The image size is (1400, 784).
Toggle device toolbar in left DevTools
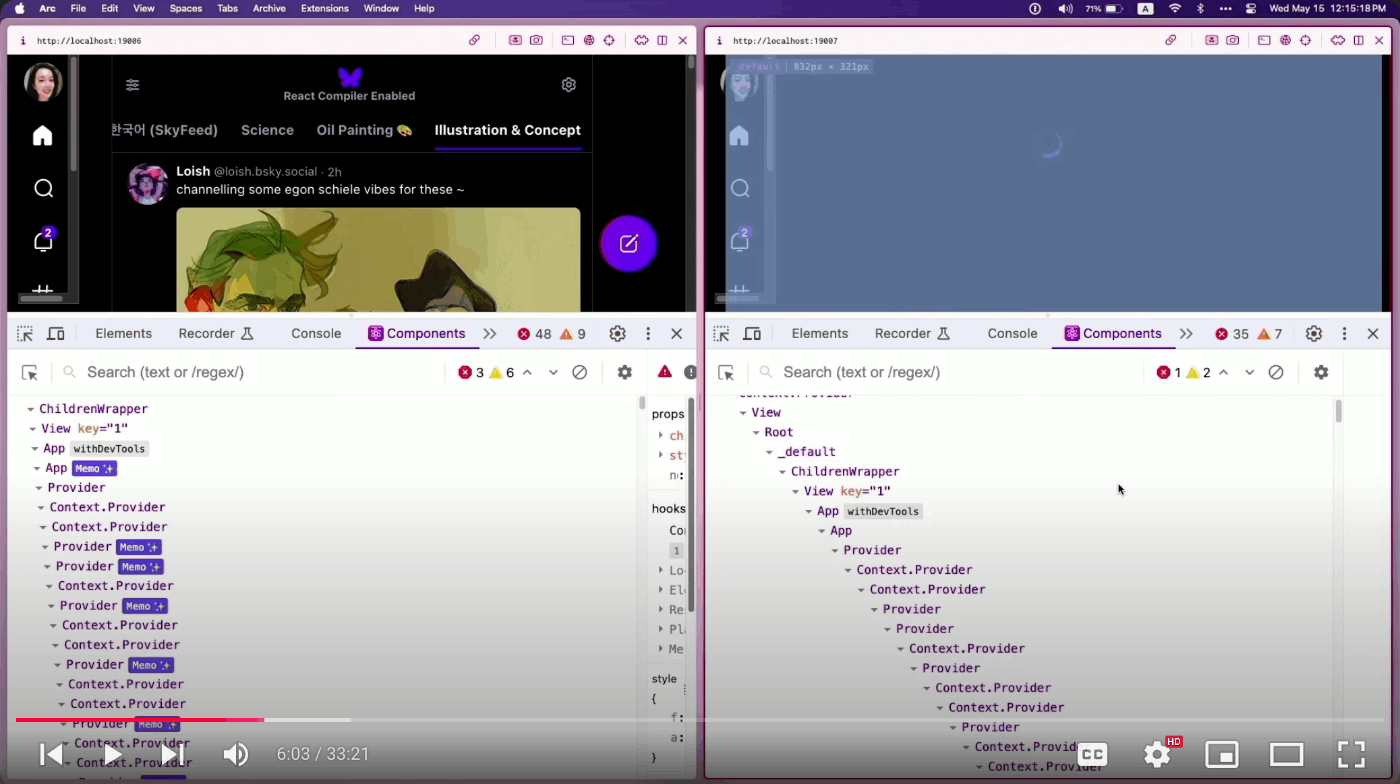pyautogui.click(x=56, y=334)
